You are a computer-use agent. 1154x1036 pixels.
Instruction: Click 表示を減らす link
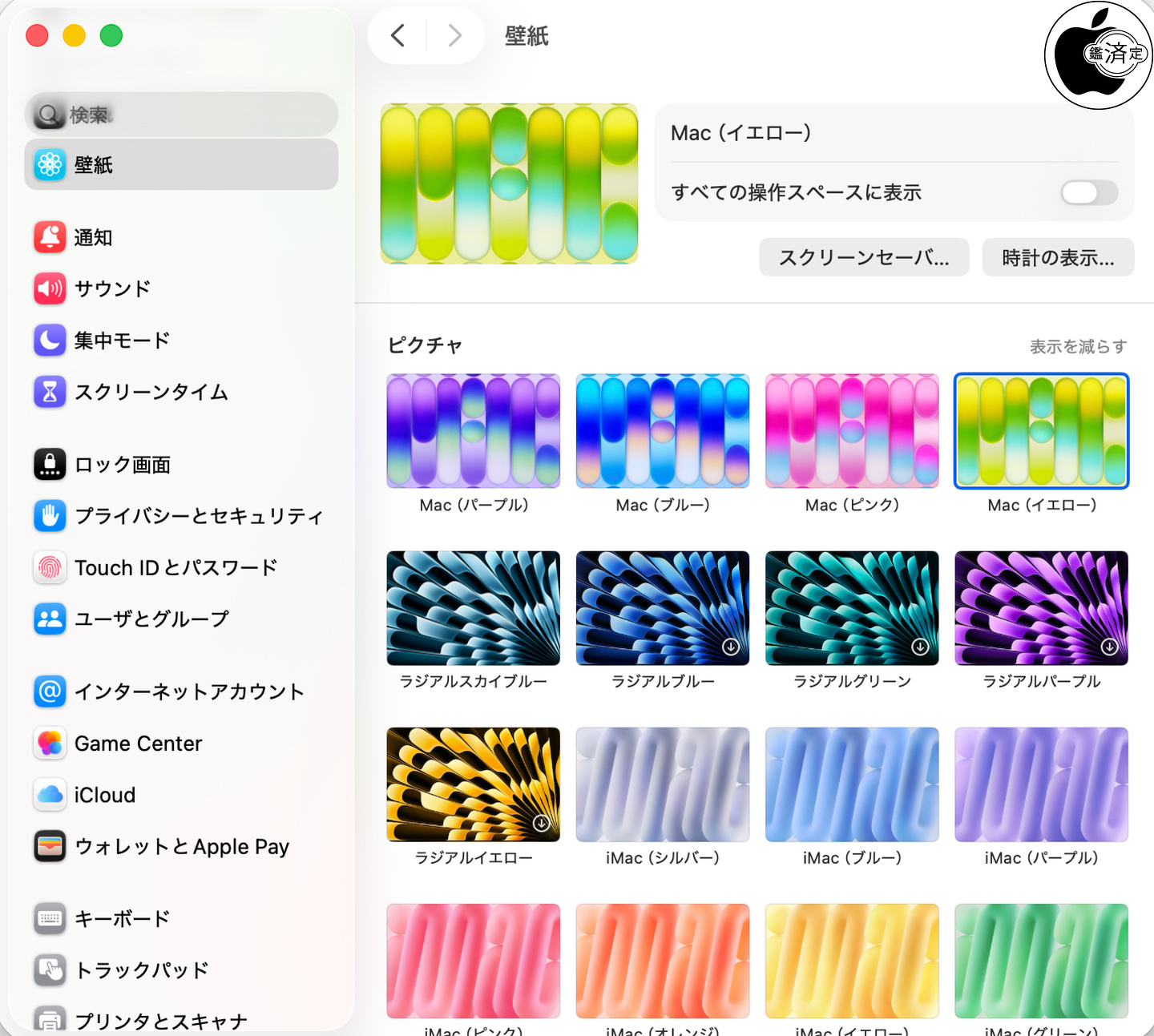click(1078, 346)
